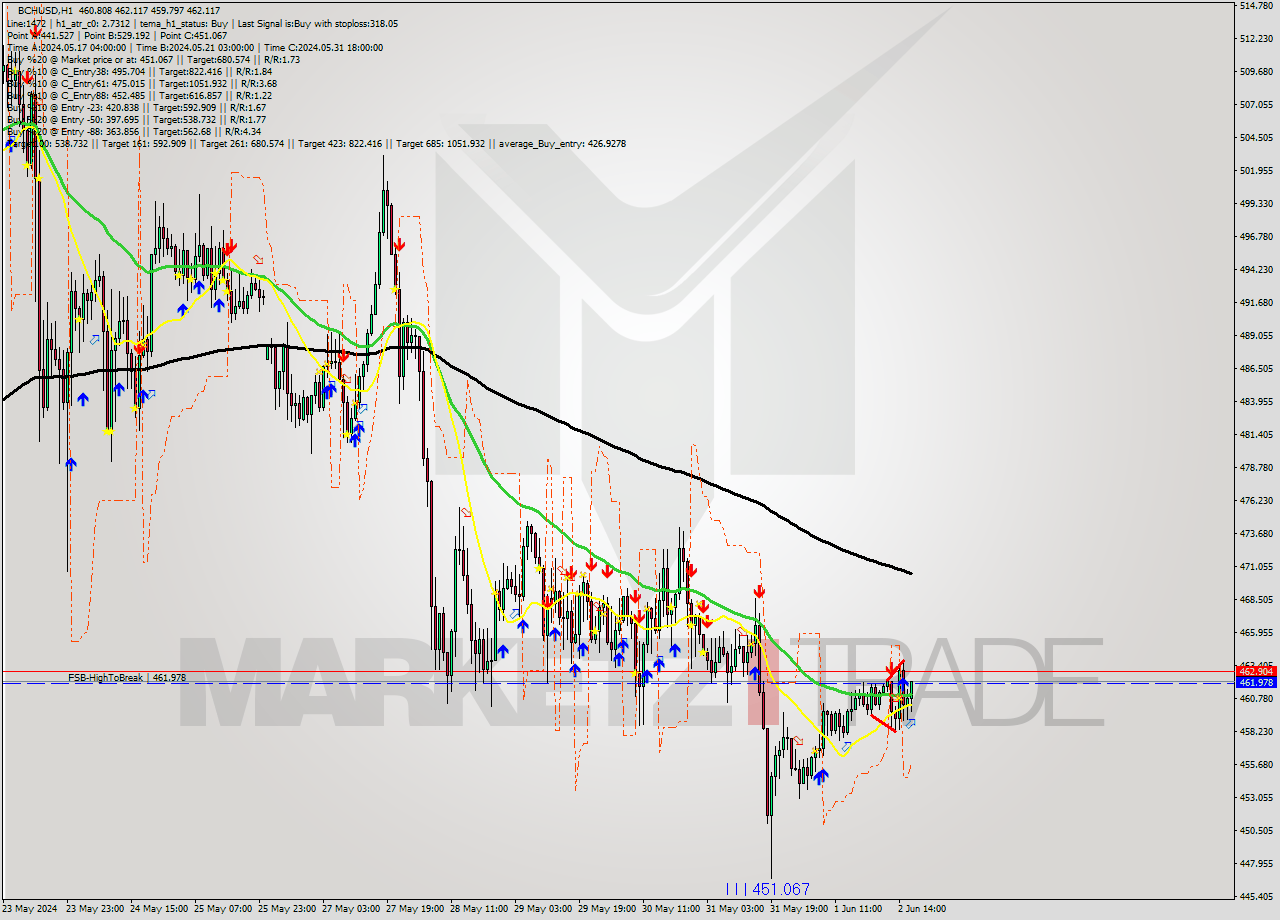Viewport: 1280px width, 920px height.
Task: Click the '27 May 03:00' time axis label
Action: (x=351, y=909)
